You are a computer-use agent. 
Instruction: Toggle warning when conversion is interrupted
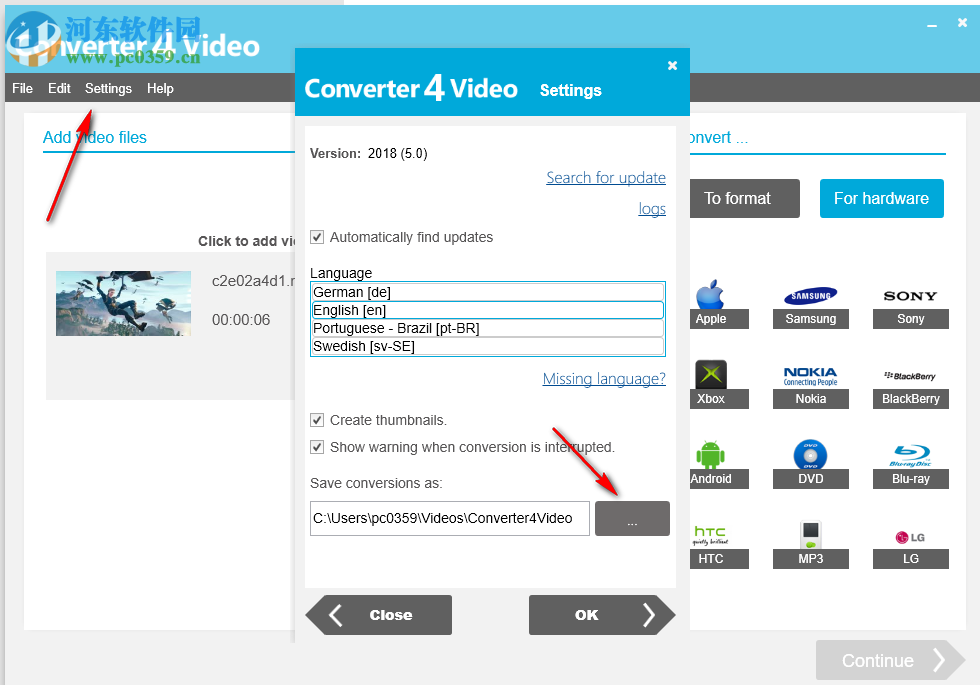(x=317, y=447)
